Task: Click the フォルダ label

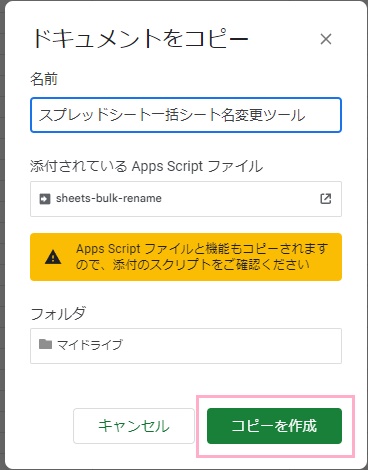Action: (58, 313)
